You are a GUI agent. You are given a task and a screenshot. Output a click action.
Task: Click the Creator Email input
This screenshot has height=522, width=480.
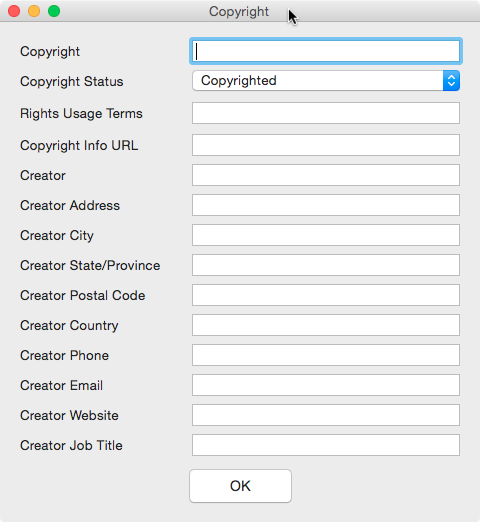click(x=326, y=385)
